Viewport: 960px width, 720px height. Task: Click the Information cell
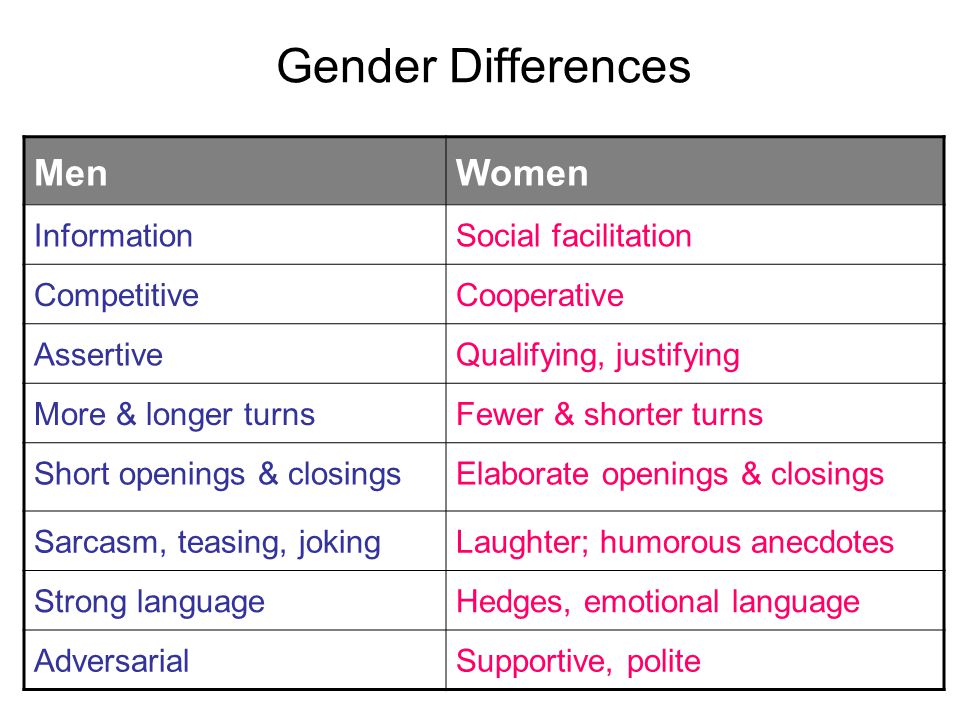(235, 235)
